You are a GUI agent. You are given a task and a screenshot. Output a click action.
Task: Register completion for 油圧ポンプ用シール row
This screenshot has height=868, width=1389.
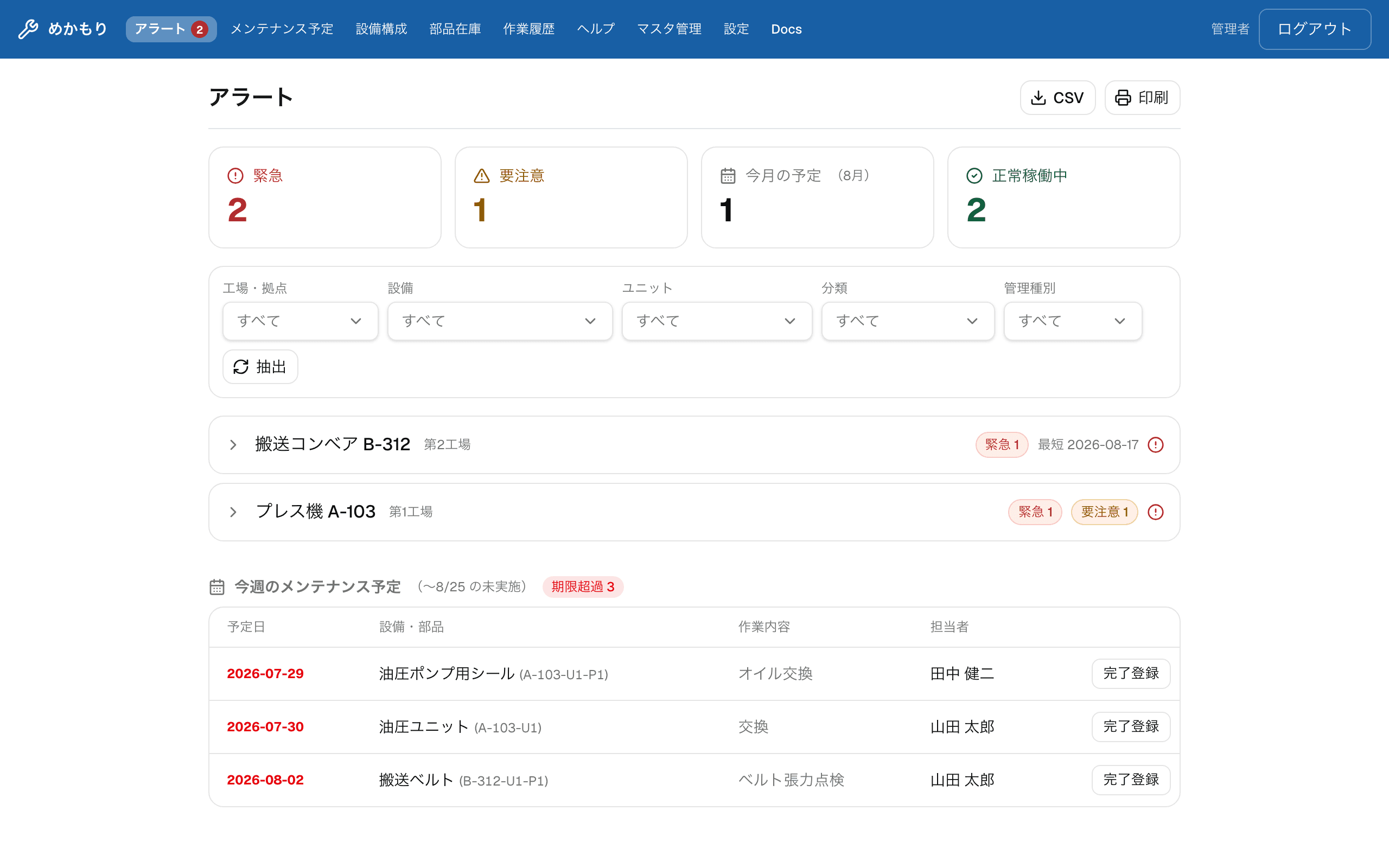pyautogui.click(x=1131, y=673)
